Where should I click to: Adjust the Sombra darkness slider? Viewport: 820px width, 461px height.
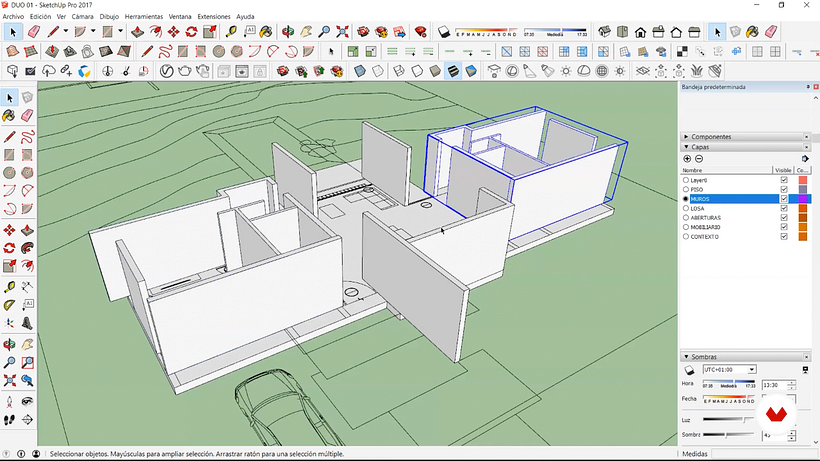click(x=728, y=434)
